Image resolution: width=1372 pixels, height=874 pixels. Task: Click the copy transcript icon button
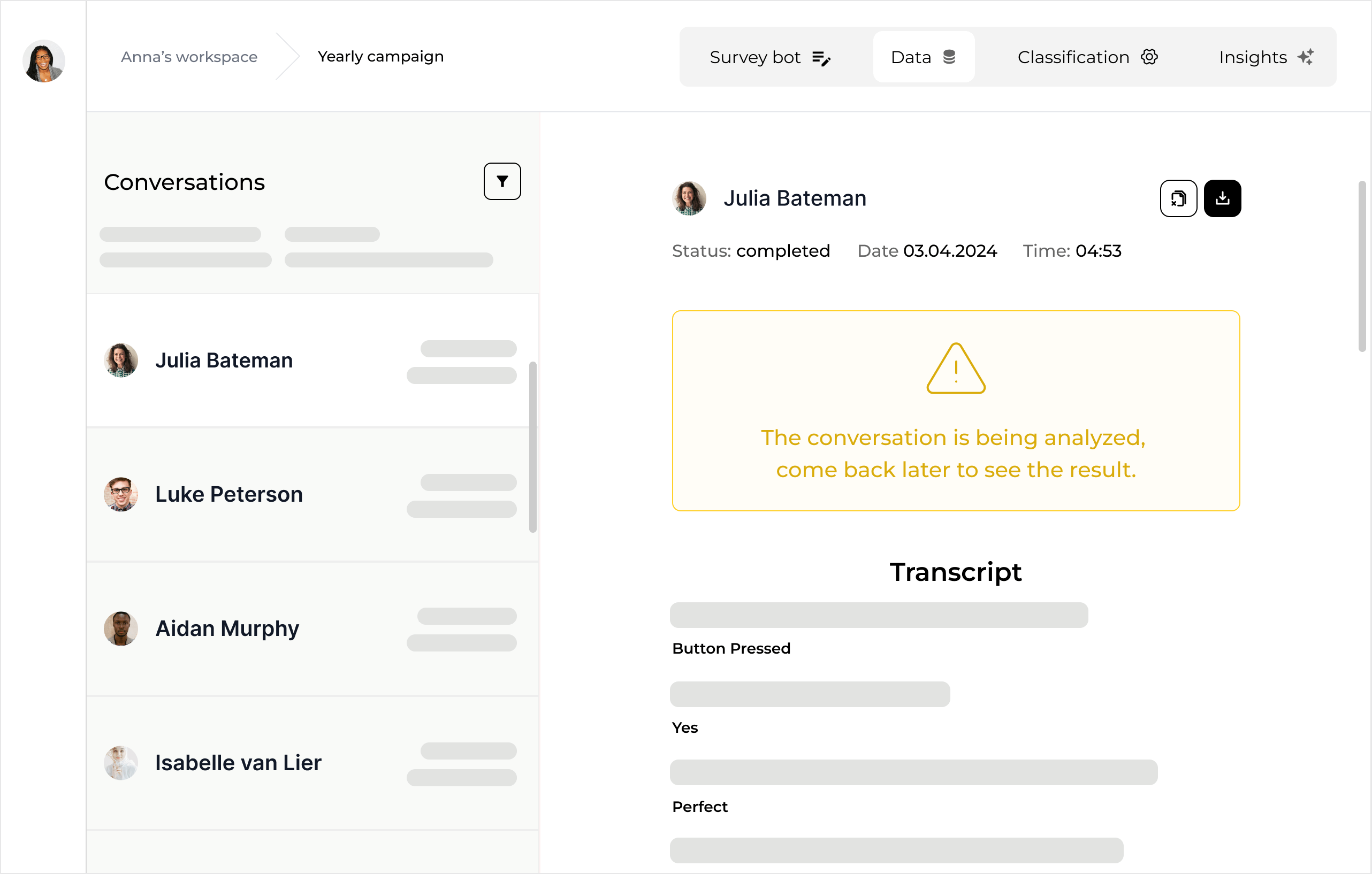click(1178, 198)
